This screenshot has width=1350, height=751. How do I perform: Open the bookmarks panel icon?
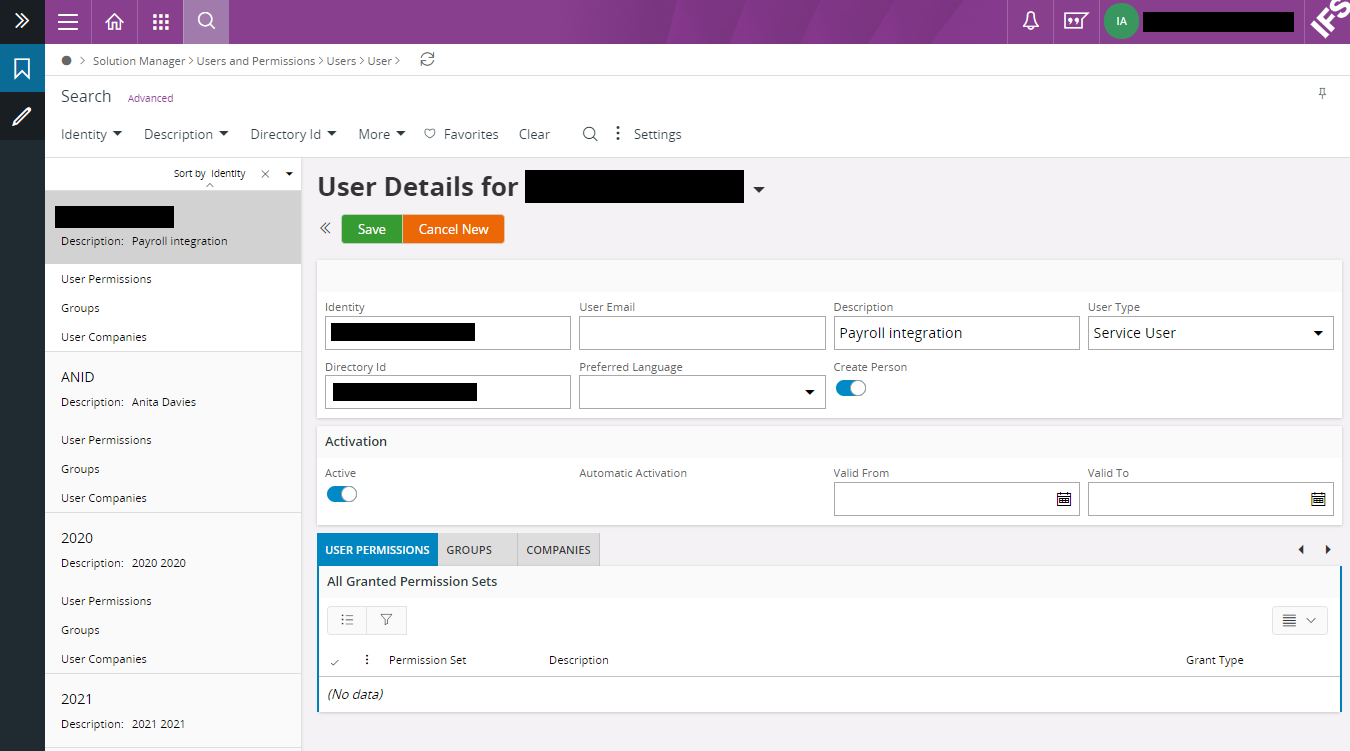(x=22, y=68)
